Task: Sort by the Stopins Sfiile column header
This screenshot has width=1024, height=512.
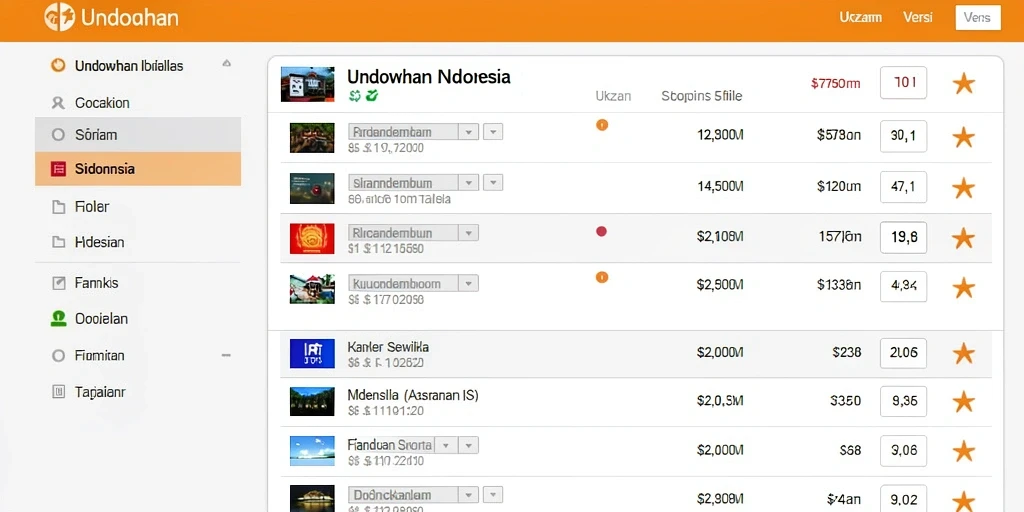Action: point(701,96)
